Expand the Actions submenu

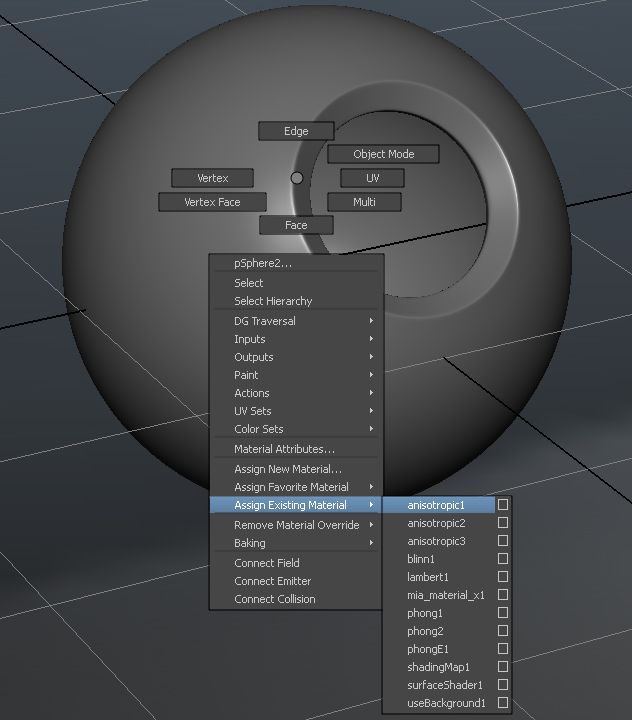pyautogui.click(x=296, y=393)
